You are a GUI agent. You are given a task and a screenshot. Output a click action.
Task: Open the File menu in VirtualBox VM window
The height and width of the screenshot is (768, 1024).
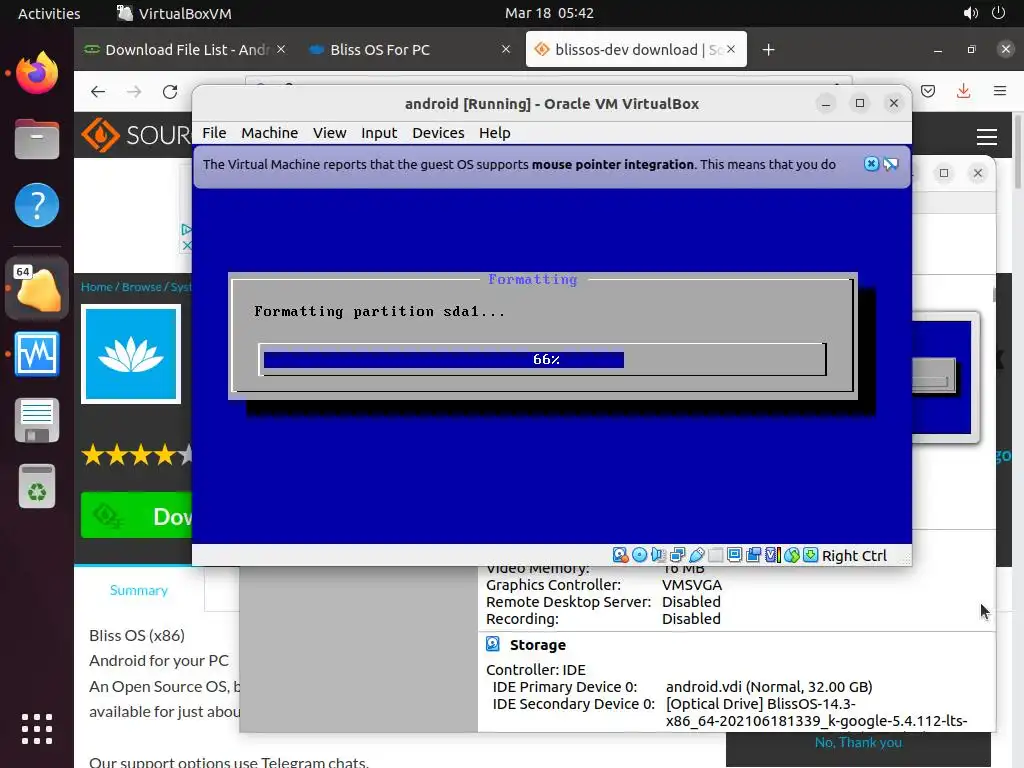point(214,133)
